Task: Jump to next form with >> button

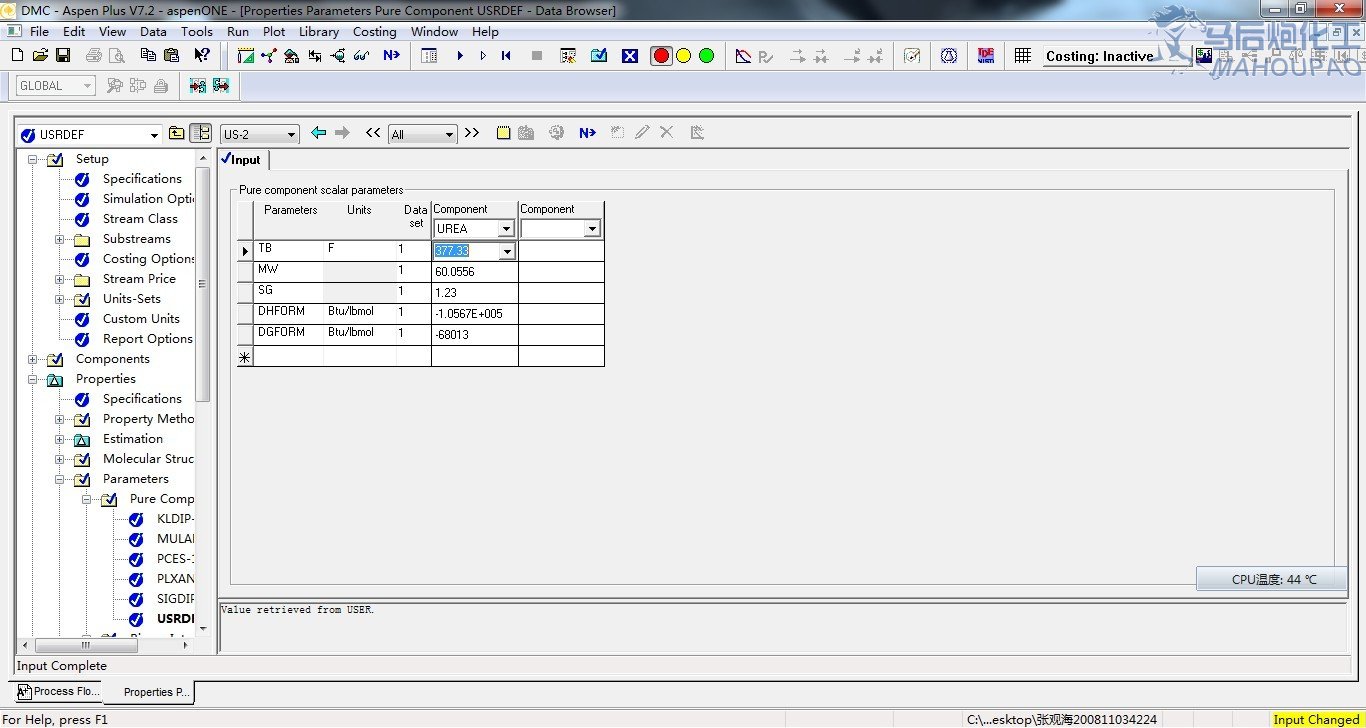Action: point(472,133)
